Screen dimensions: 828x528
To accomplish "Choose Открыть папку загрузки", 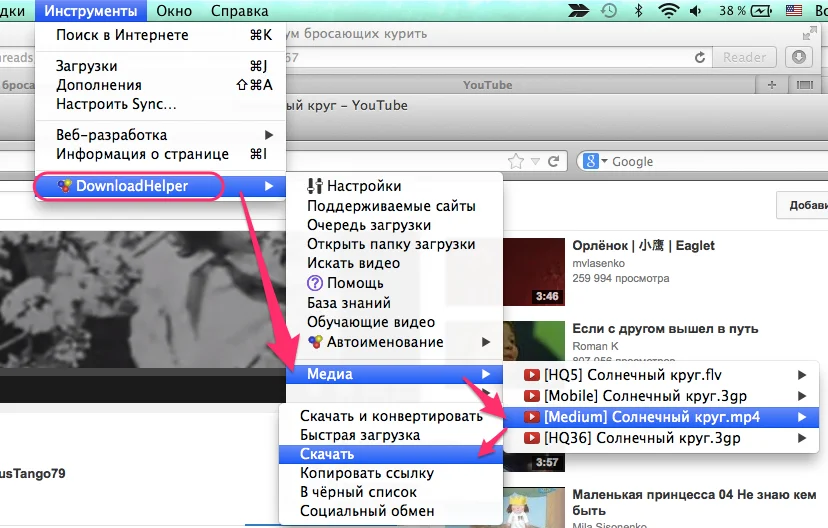I will (x=394, y=244).
